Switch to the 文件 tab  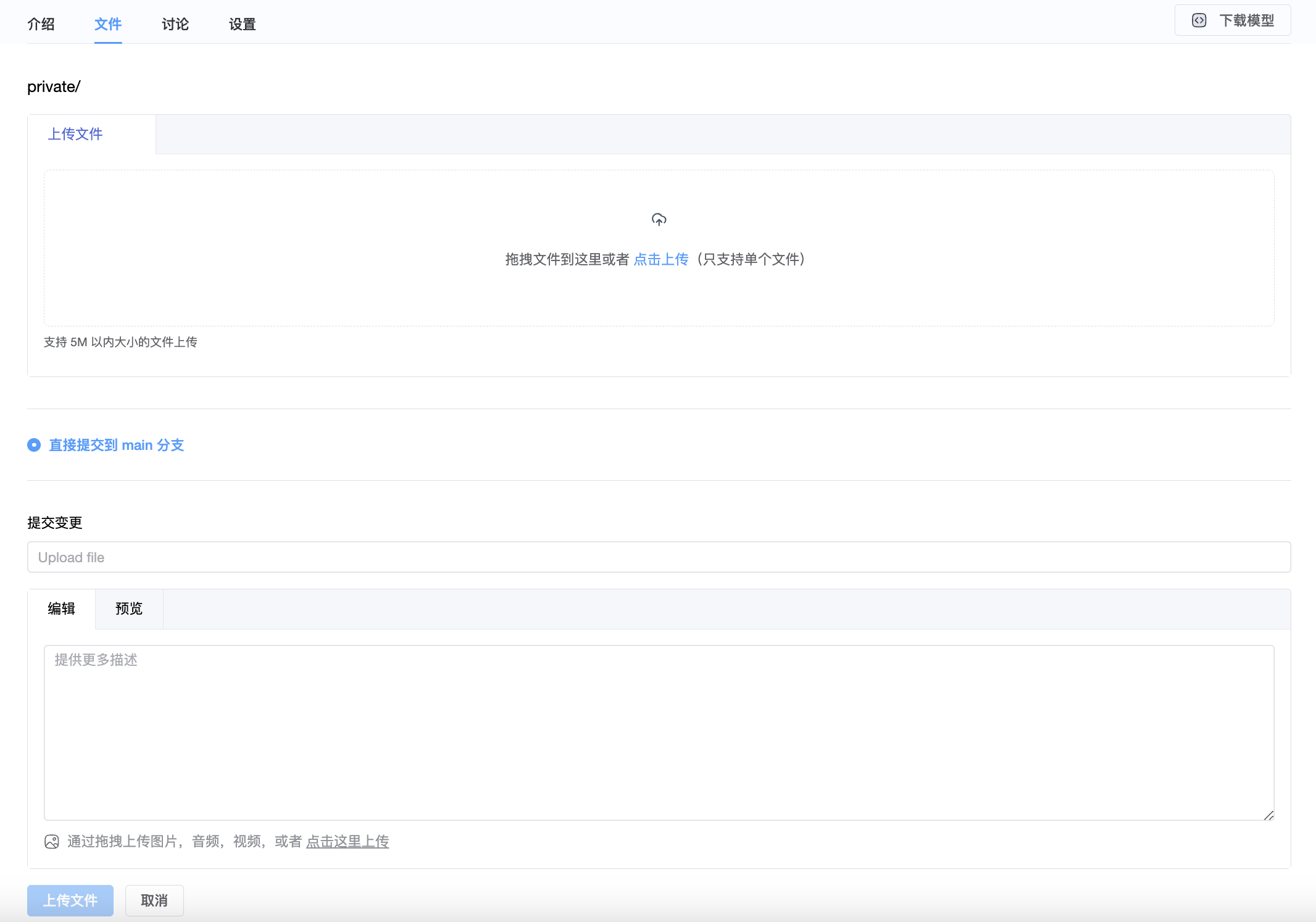[x=108, y=24]
